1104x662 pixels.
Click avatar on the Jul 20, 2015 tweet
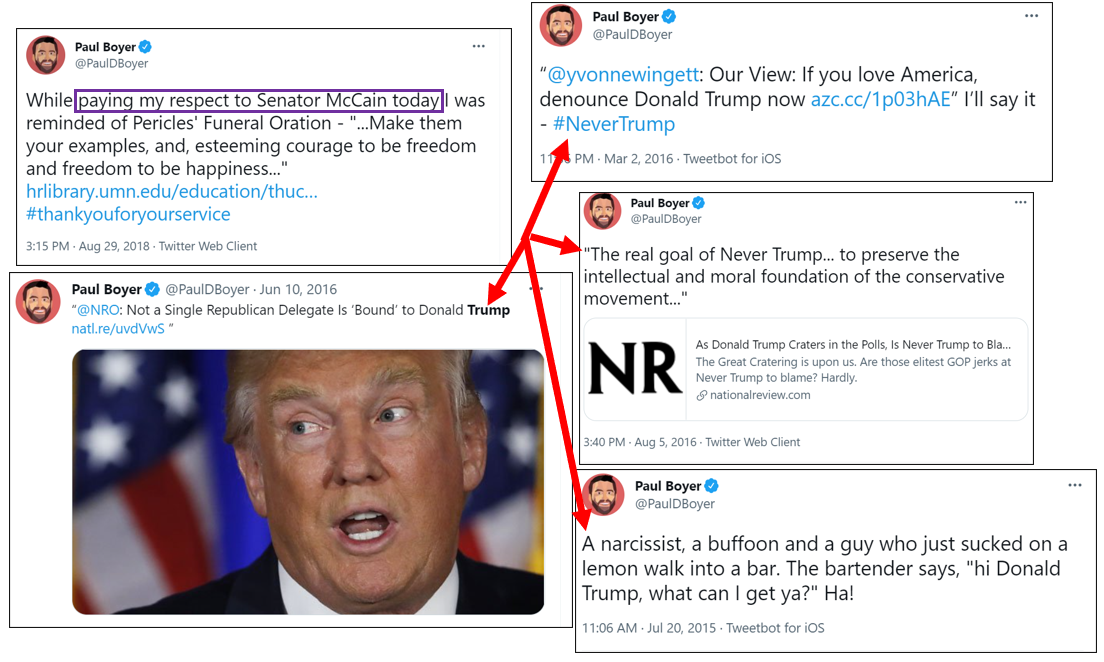click(x=603, y=494)
